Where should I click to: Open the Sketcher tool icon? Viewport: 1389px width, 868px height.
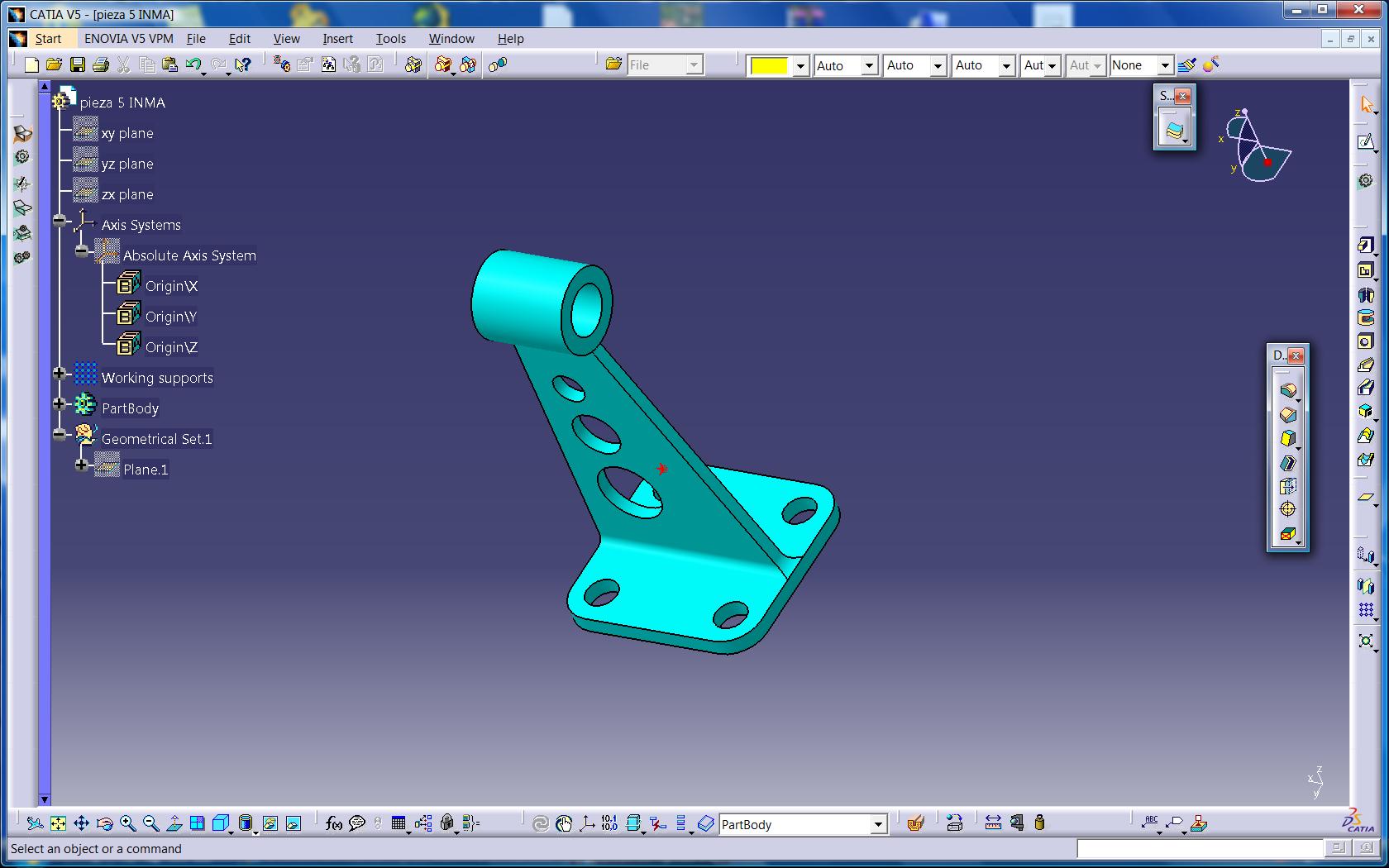pos(1365,142)
